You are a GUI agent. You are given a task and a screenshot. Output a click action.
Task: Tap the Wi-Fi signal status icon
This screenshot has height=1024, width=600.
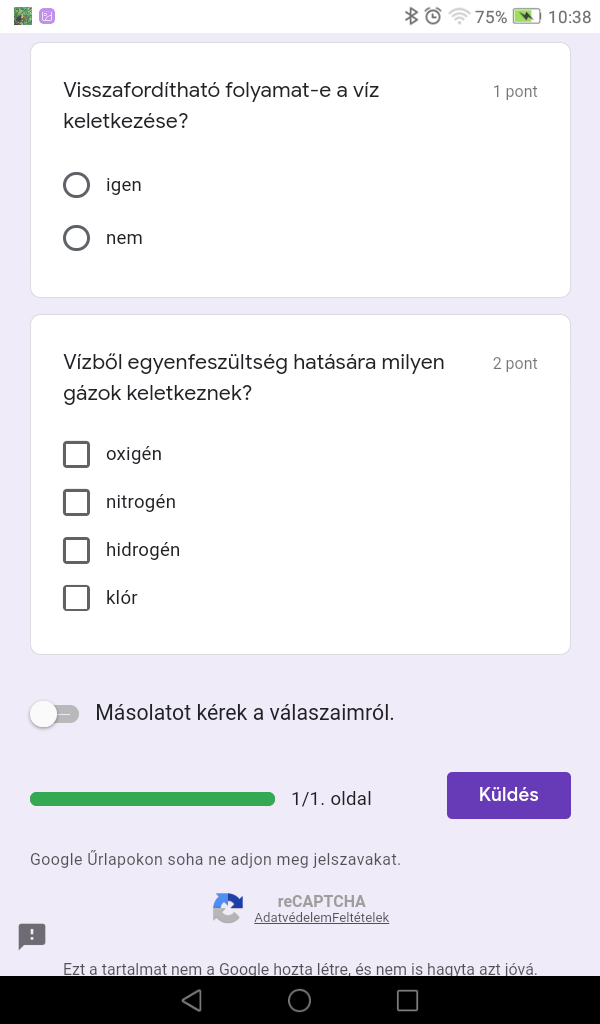click(459, 16)
